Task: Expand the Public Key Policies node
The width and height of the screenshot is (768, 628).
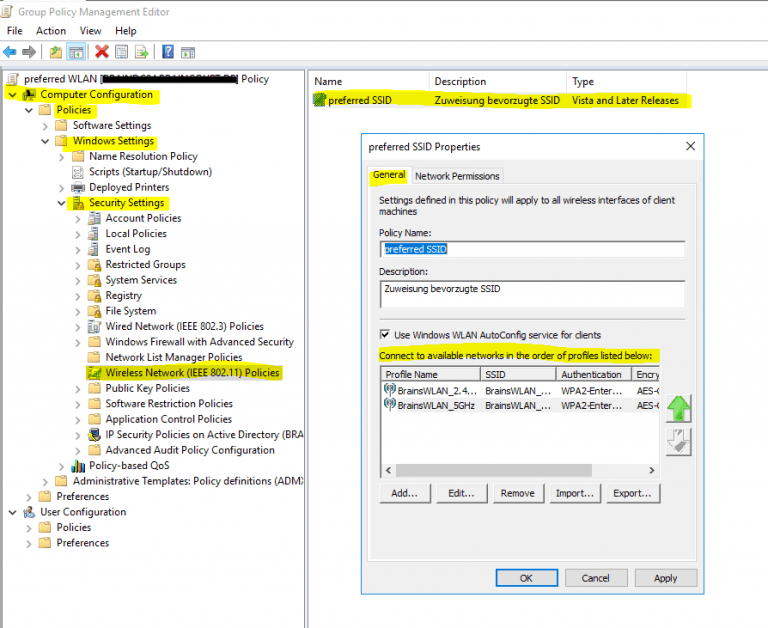Action: pyautogui.click(x=78, y=389)
